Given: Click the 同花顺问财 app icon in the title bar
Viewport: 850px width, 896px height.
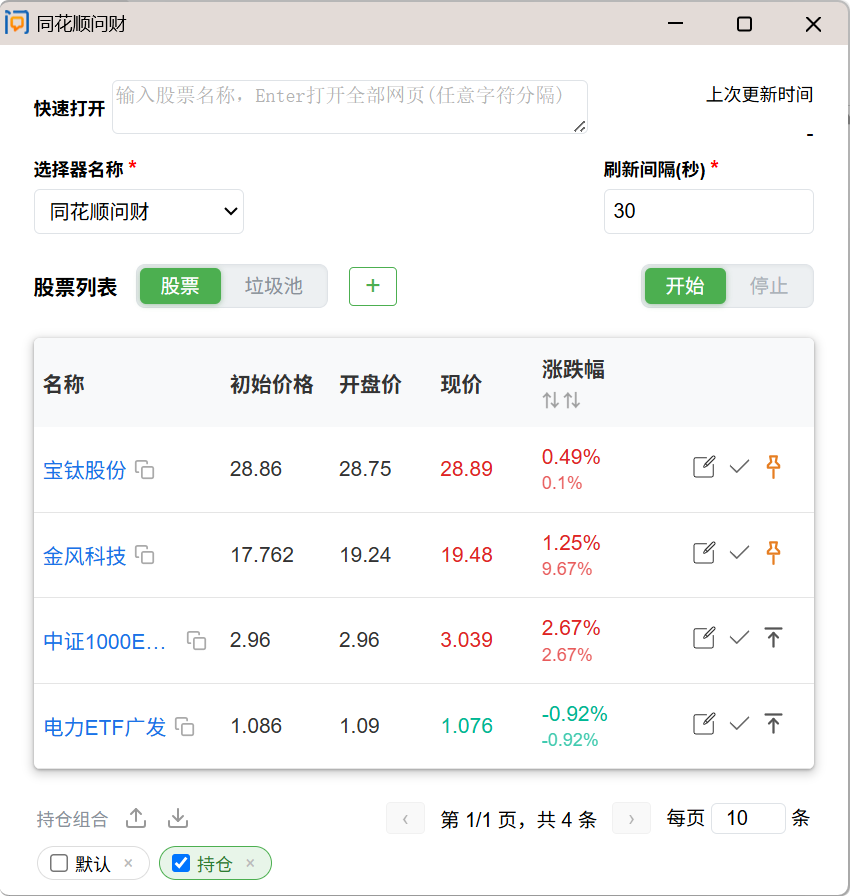Looking at the screenshot, I should click(x=17, y=23).
